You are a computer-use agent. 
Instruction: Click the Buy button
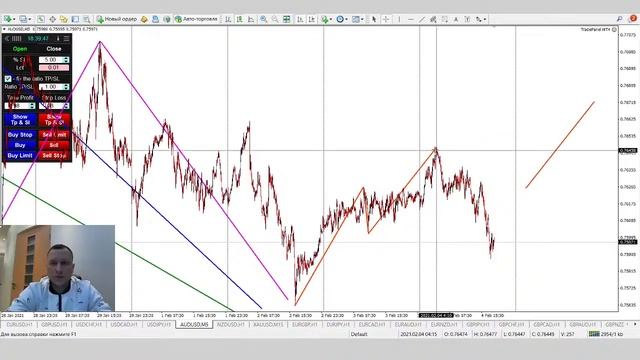(x=20, y=145)
